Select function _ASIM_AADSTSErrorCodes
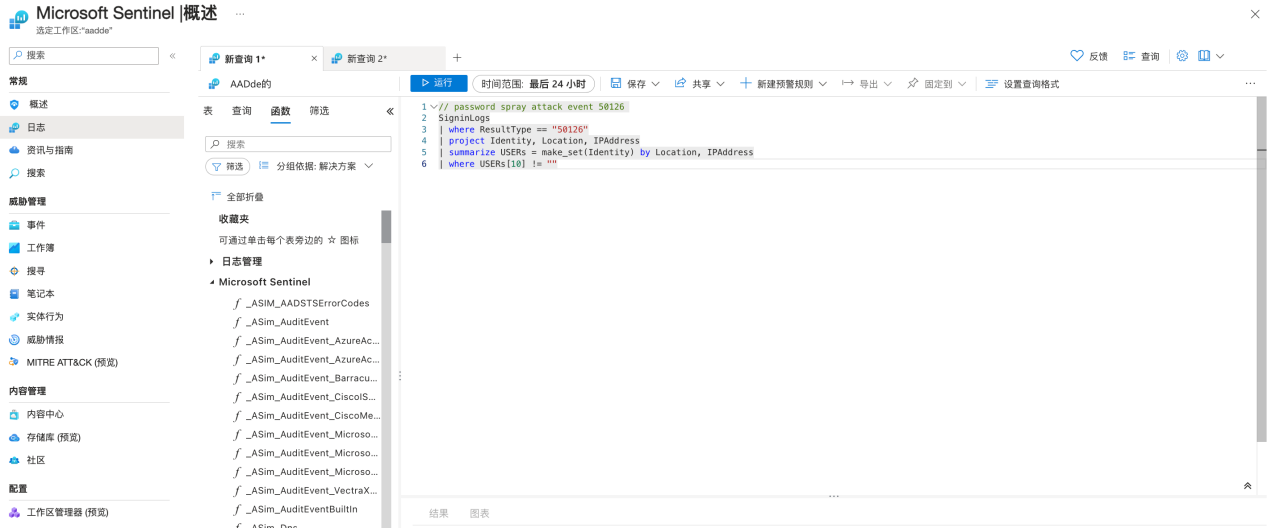 (x=307, y=303)
